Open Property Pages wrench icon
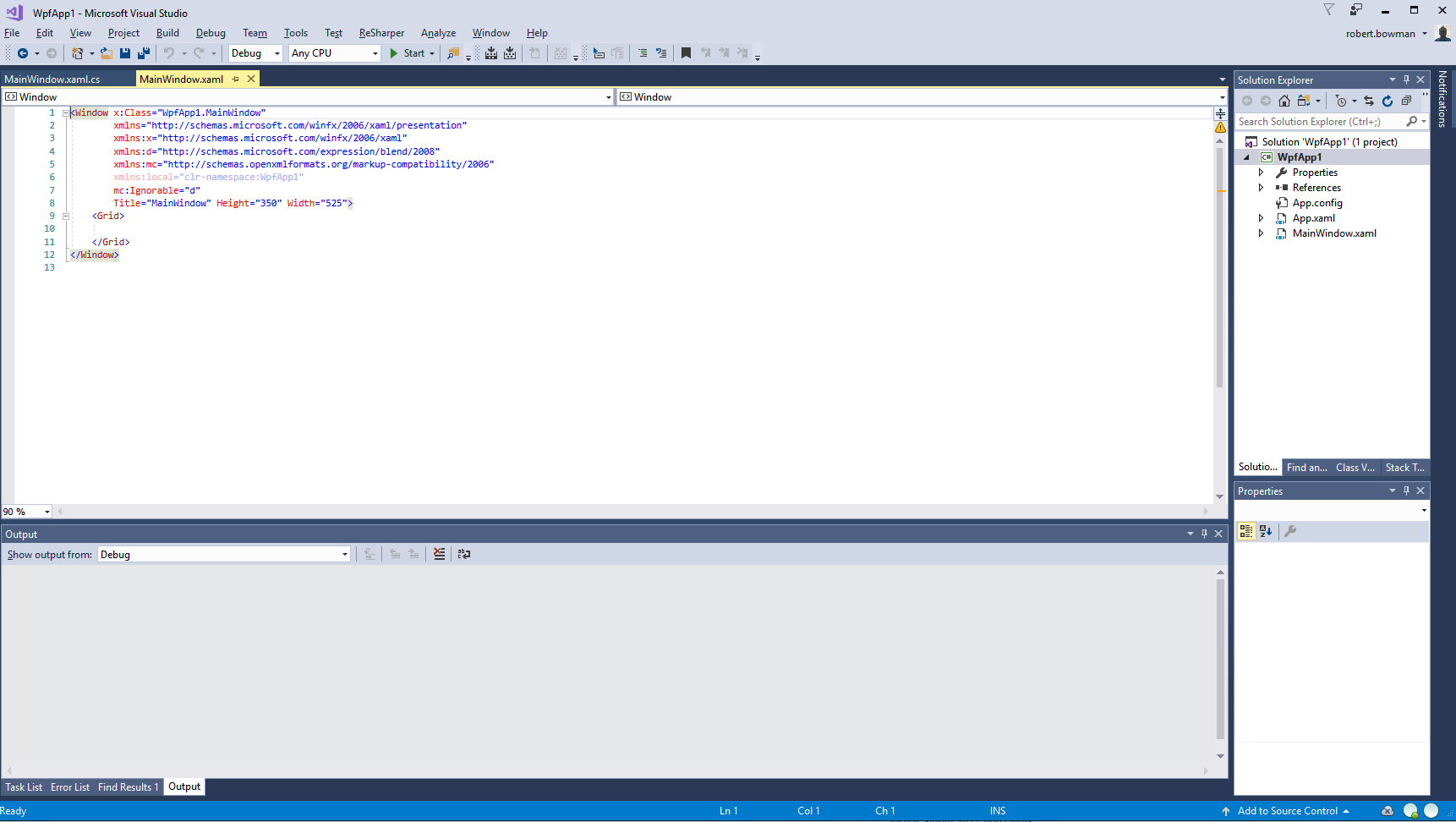The height and width of the screenshot is (822, 1456). [x=1290, y=531]
